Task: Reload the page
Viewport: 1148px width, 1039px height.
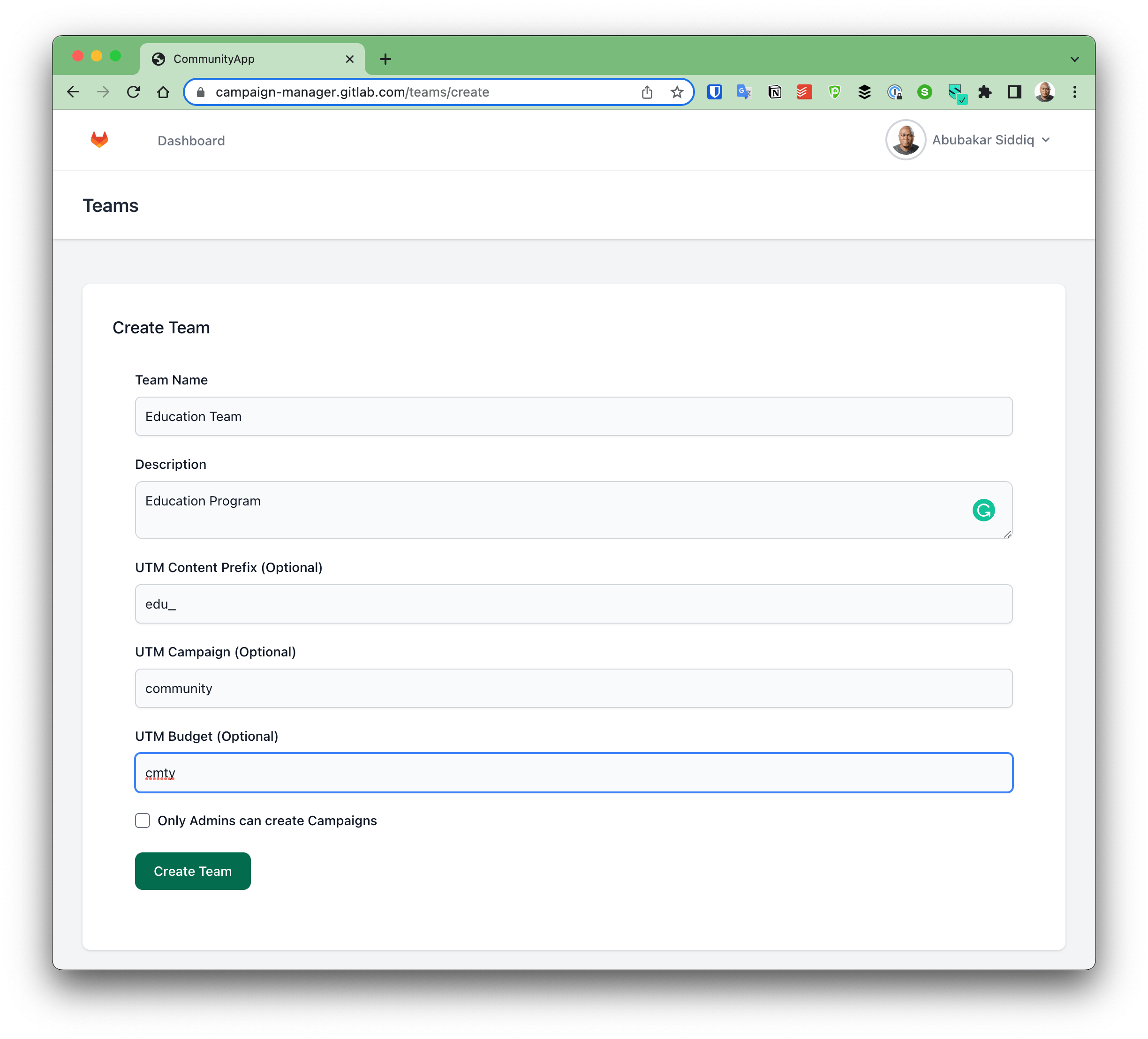Action: click(133, 91)
